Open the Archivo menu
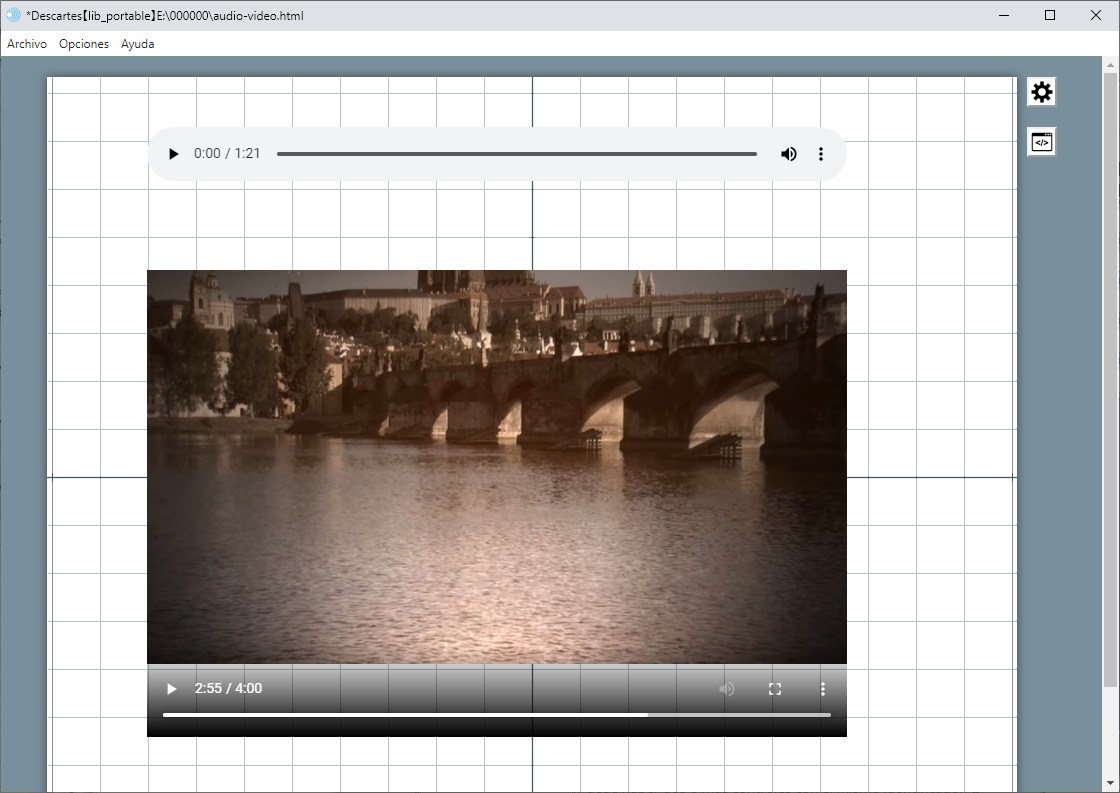1120x793 pixels. click(27, 44)
